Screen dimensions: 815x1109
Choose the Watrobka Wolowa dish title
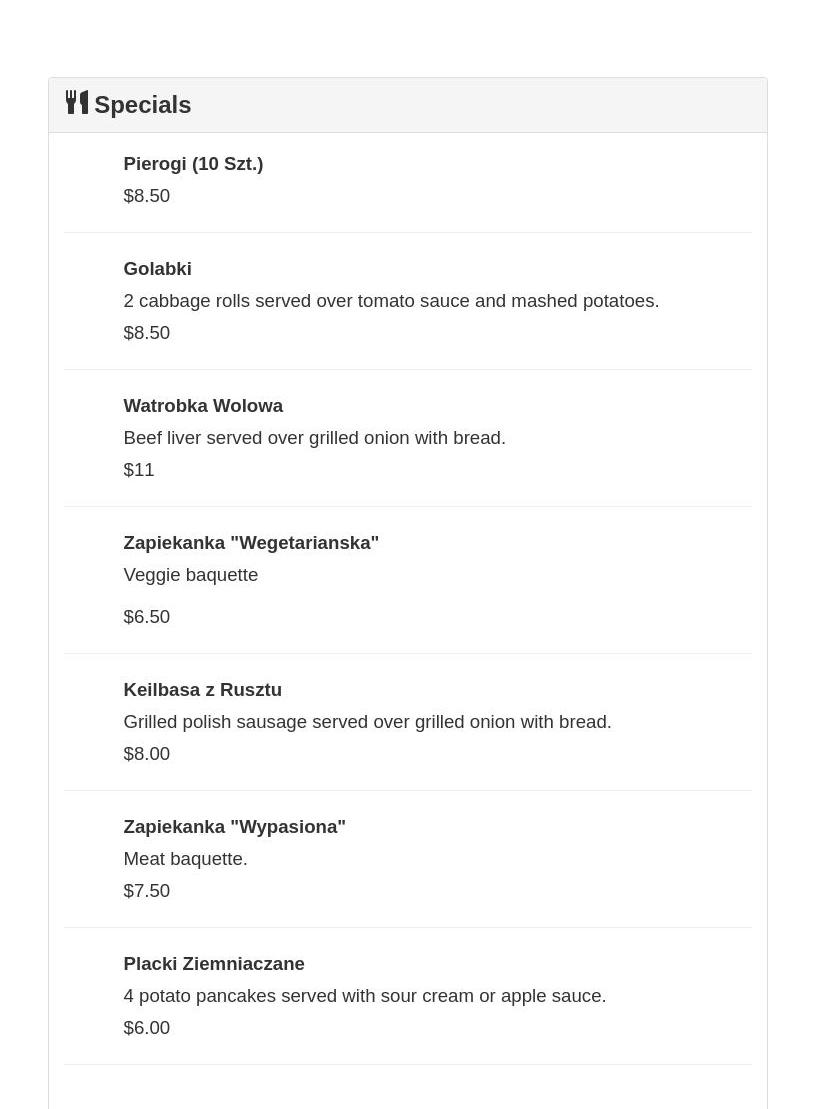point(203,406)
